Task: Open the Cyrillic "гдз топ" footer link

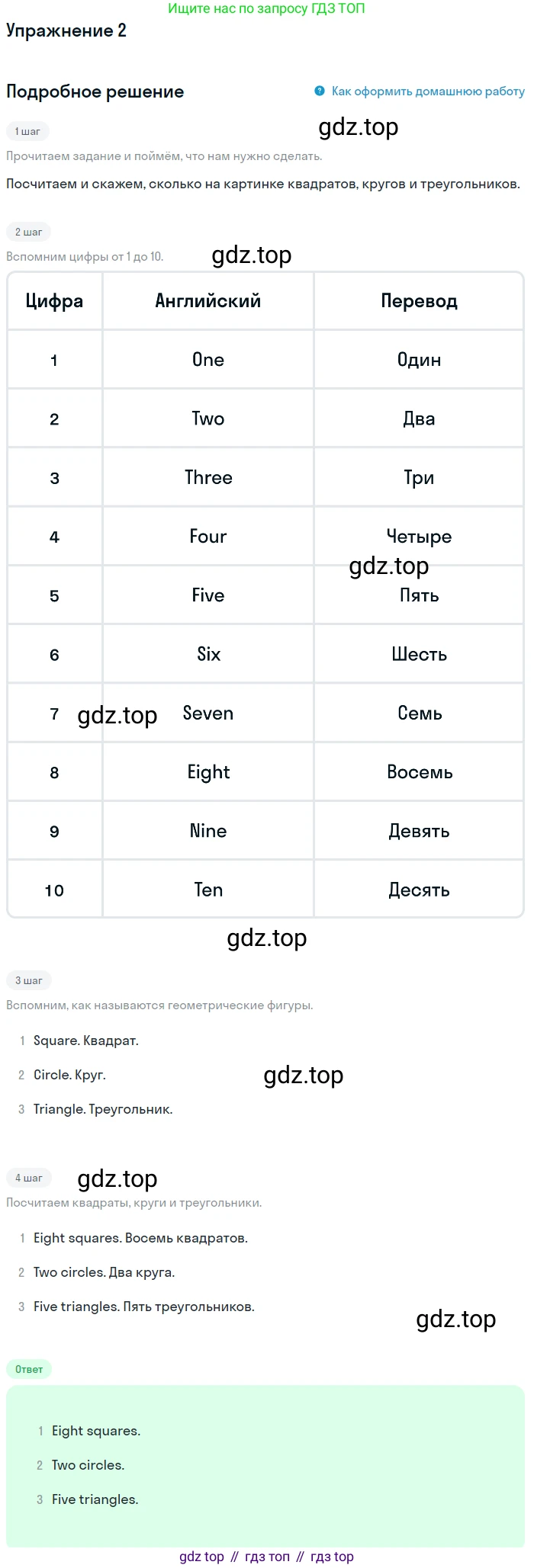Action: [267, 1557]
